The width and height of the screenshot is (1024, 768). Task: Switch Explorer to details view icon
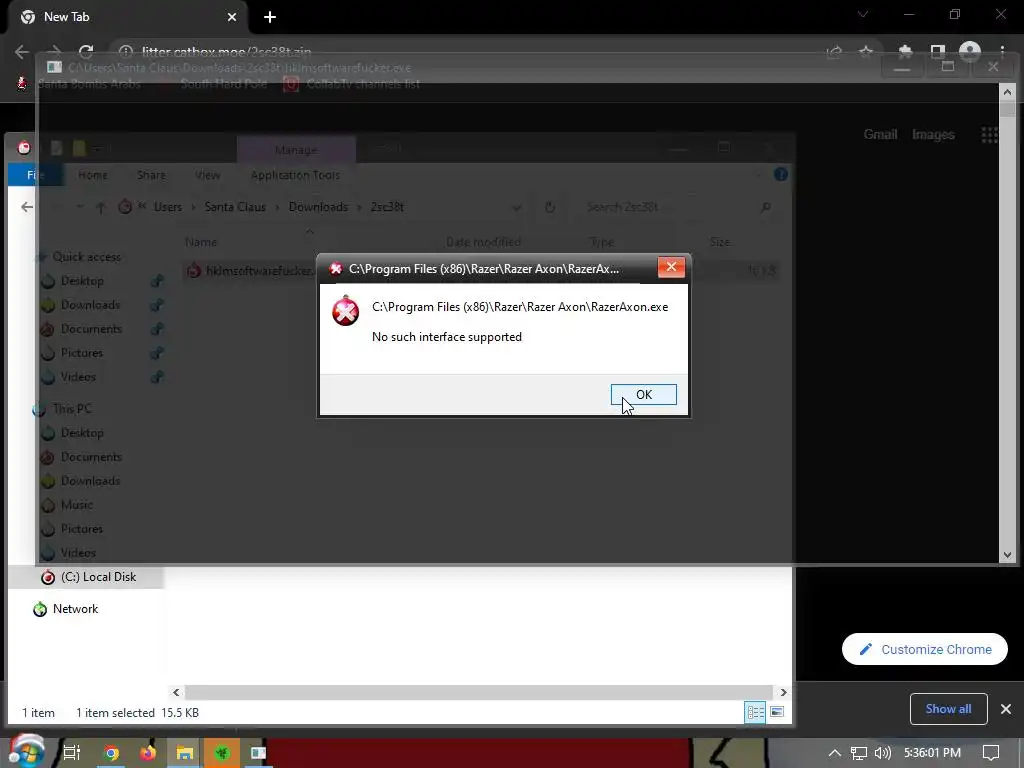755,712
